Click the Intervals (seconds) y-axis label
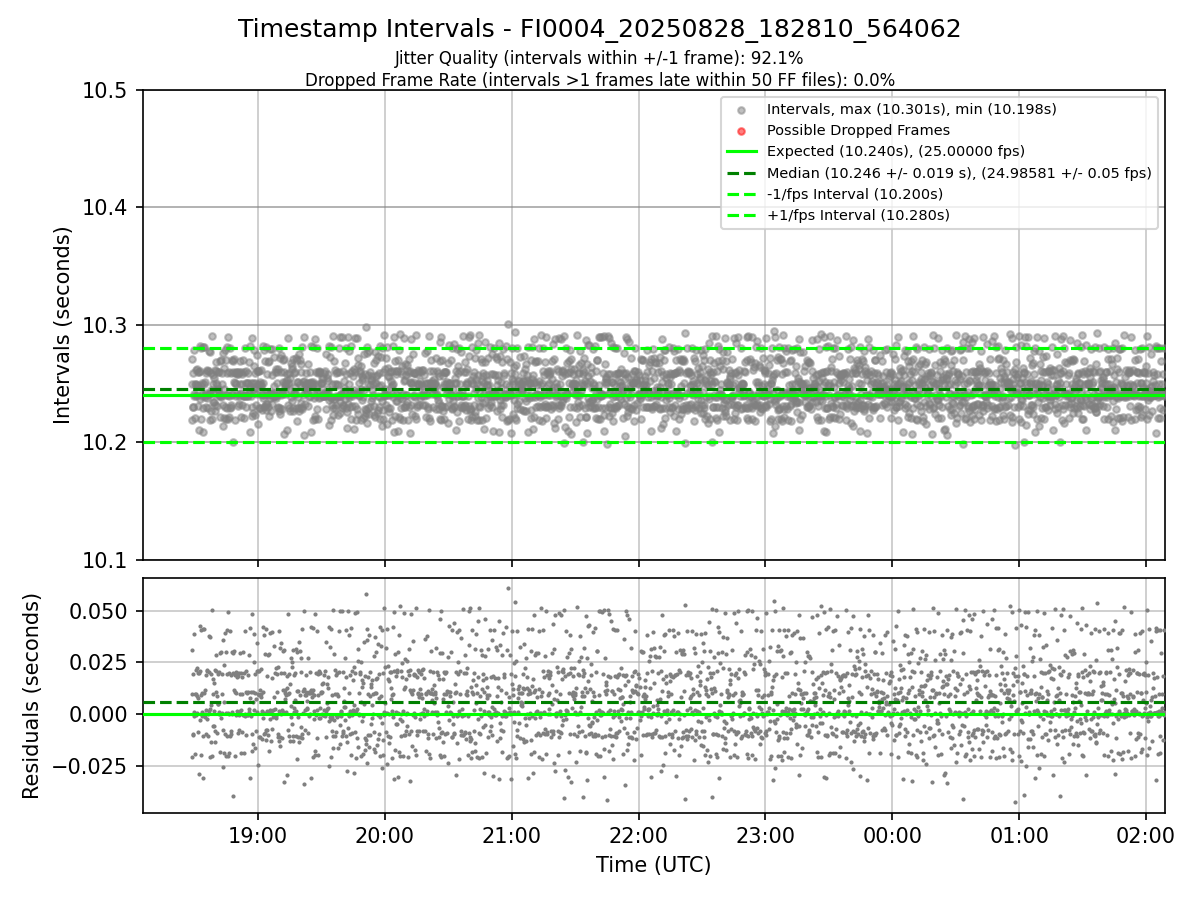Screen dimensions: 1200x900 (x=63, y=325)
